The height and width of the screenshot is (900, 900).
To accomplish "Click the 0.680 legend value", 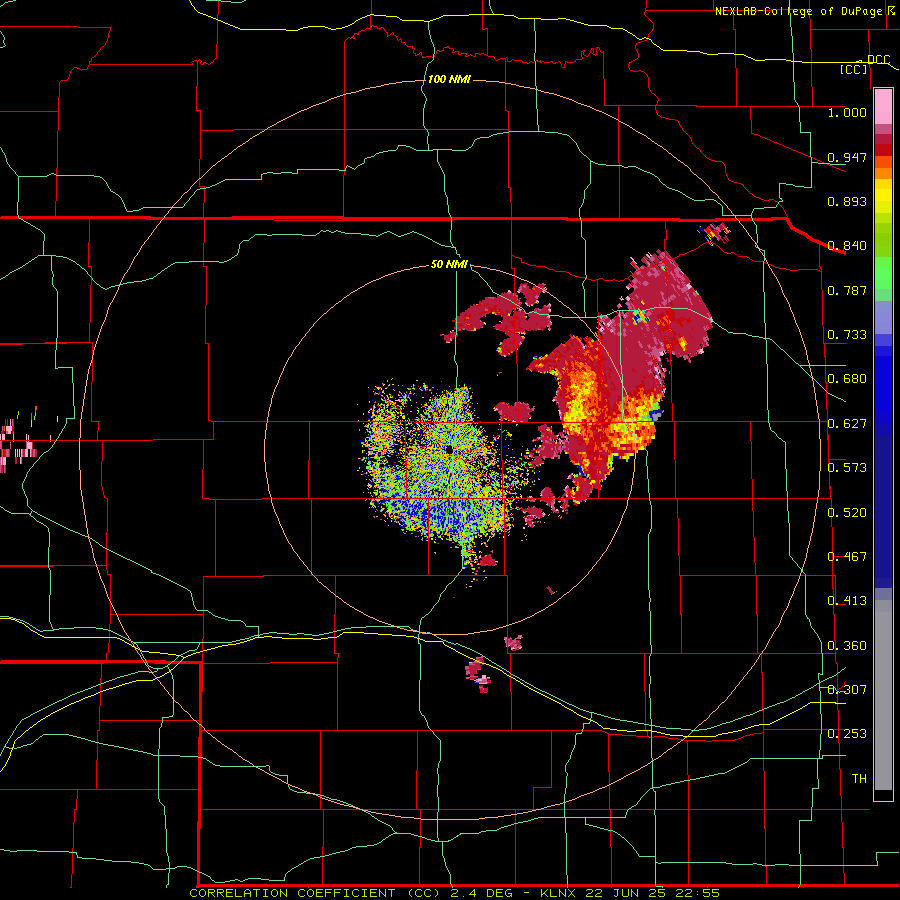I will coord(847,379).
